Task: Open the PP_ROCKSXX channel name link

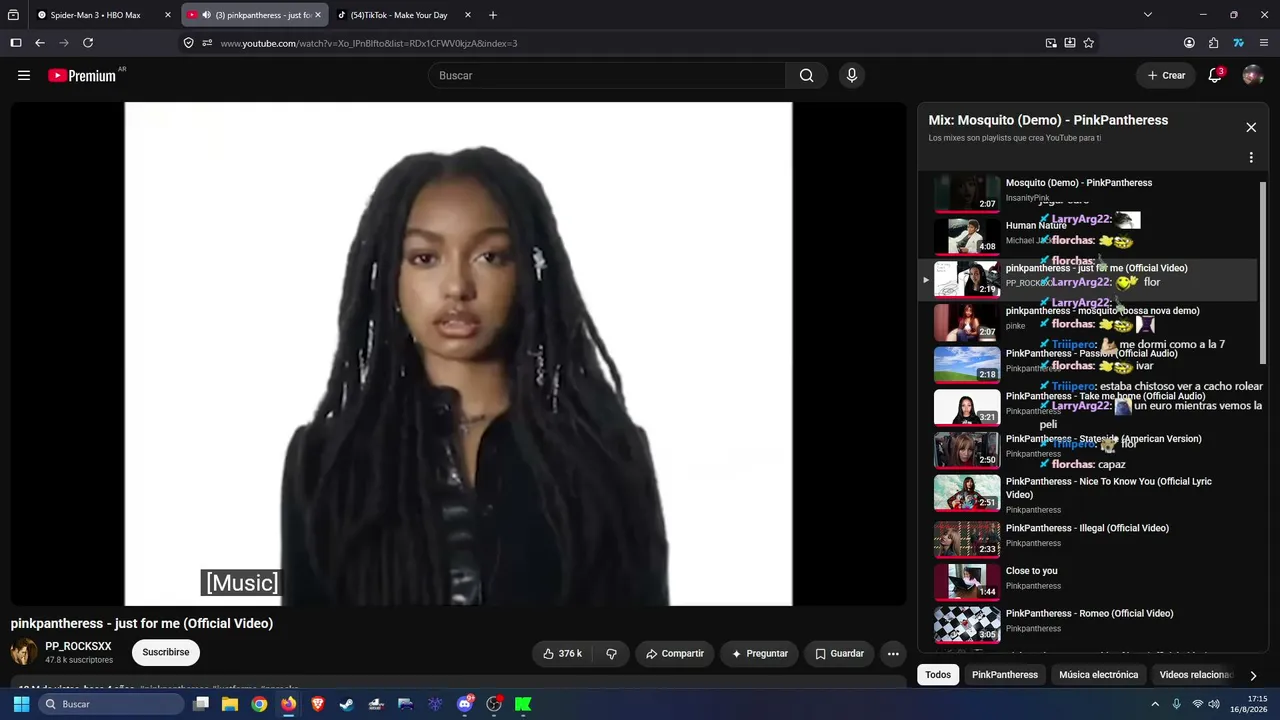Action: (x=78, y=646)
